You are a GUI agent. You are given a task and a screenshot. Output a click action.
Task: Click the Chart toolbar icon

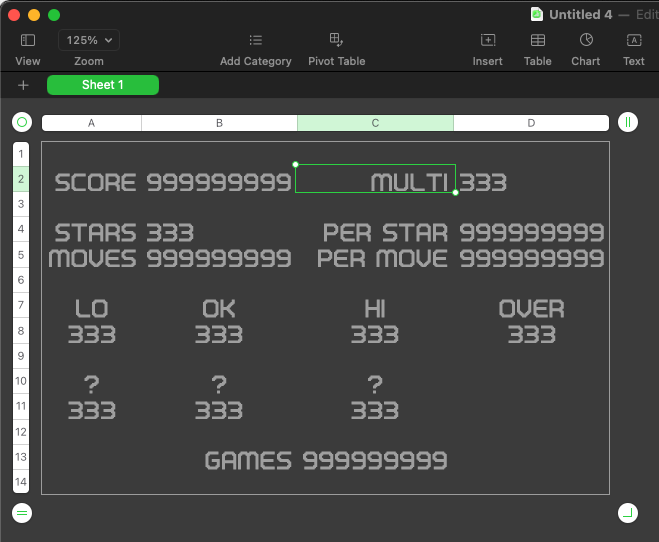click(586, 40)
